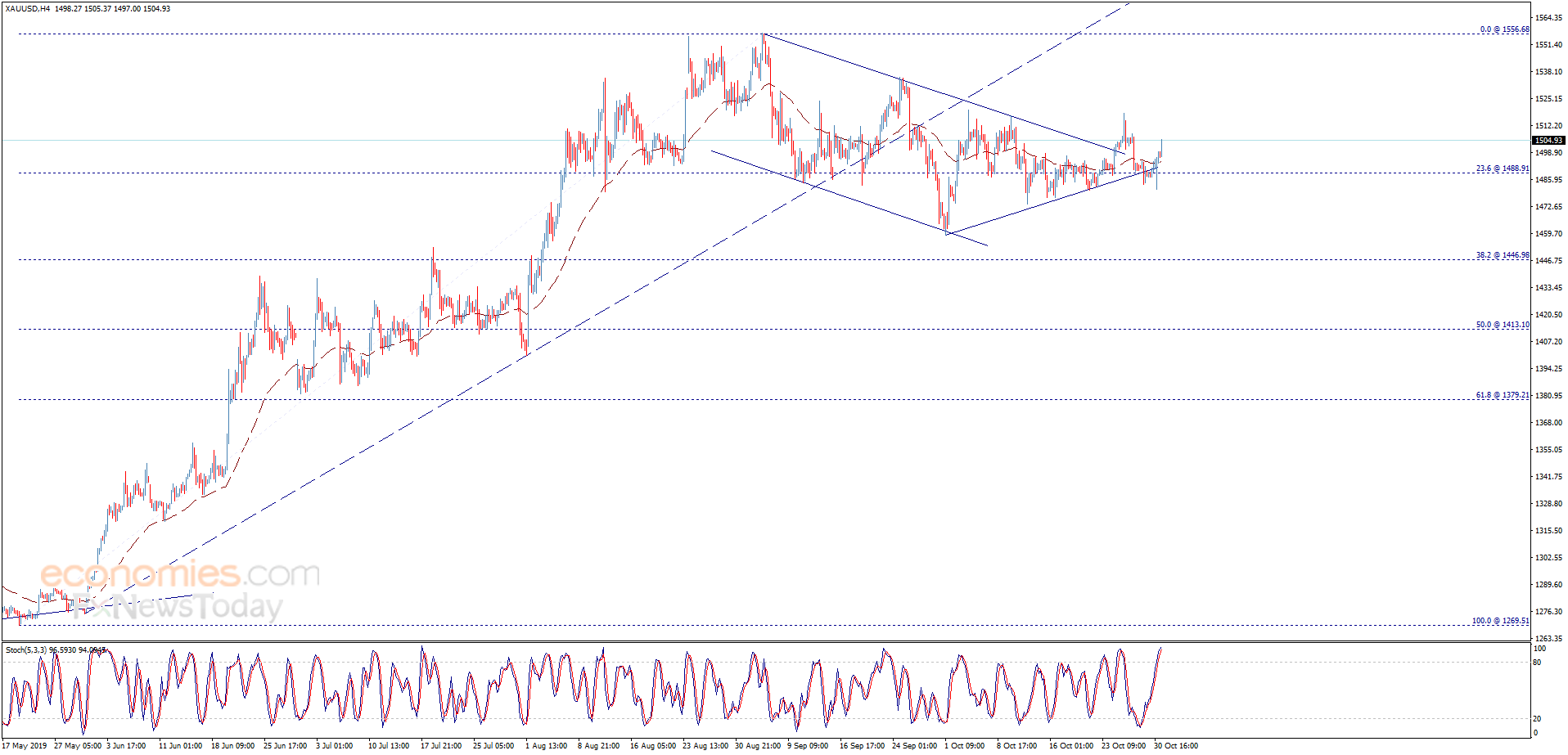This screenshot has width=1568, height=755.
Task: Click the 30 Oct 16:00 time label
Action: 1176,746
